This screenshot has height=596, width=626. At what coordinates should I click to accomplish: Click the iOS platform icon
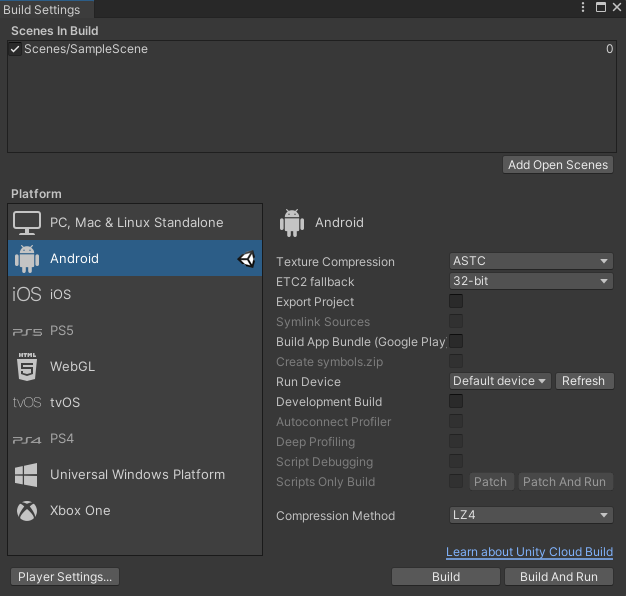[x=27, y=294]
